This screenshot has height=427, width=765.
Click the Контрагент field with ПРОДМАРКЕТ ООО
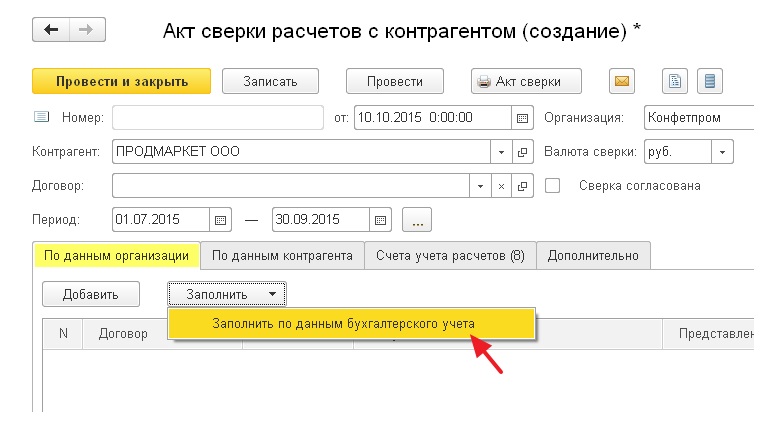click(x=302, y=152)
